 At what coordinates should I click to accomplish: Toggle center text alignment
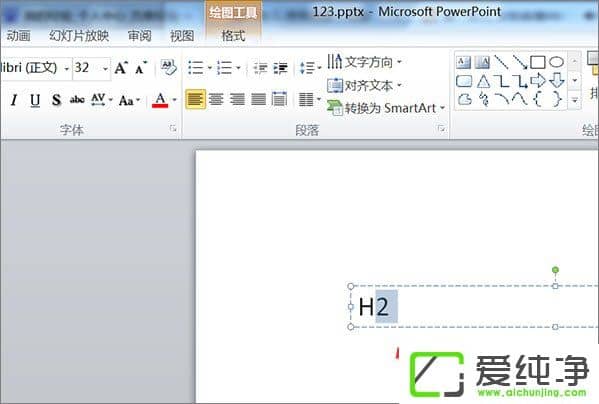[x=216, y=99]
